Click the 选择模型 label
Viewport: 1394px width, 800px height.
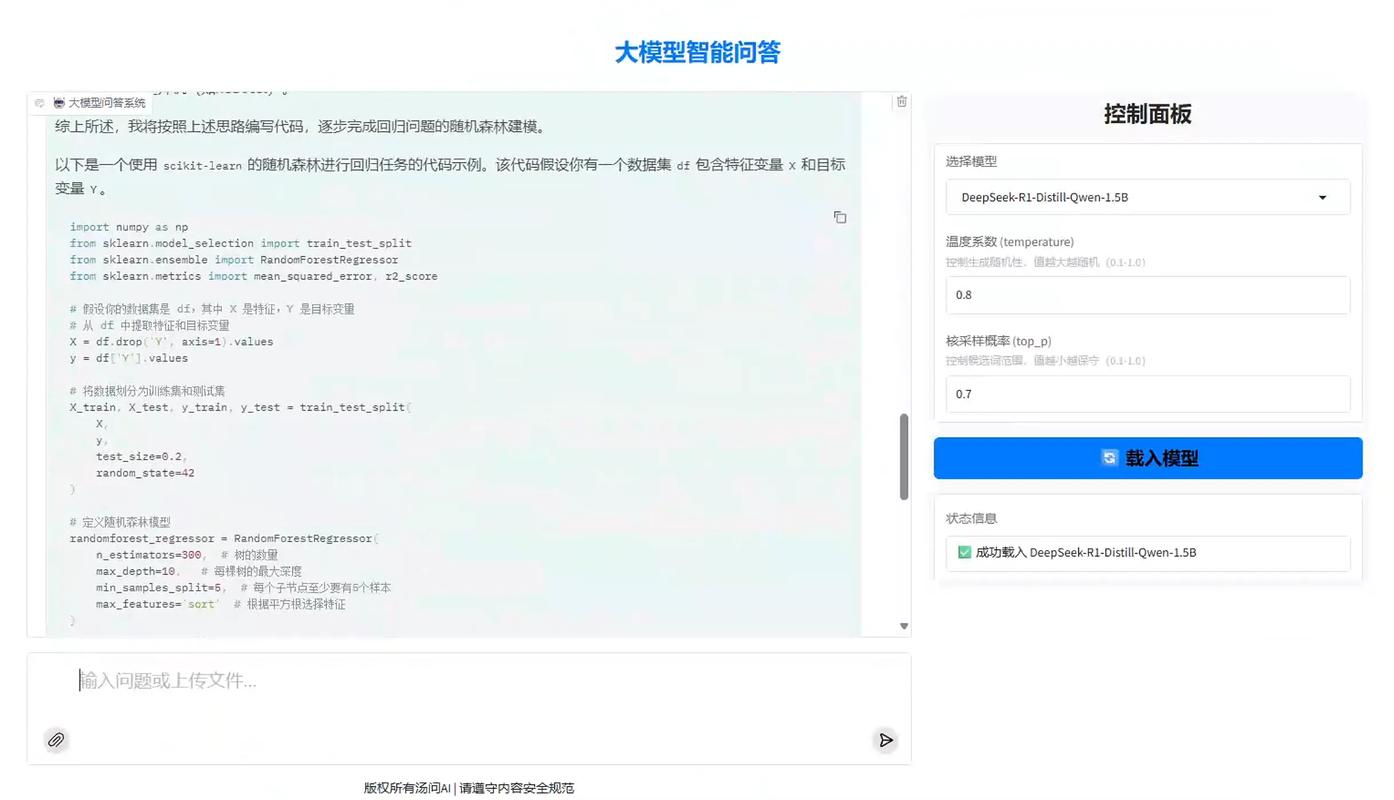point(971,161)
